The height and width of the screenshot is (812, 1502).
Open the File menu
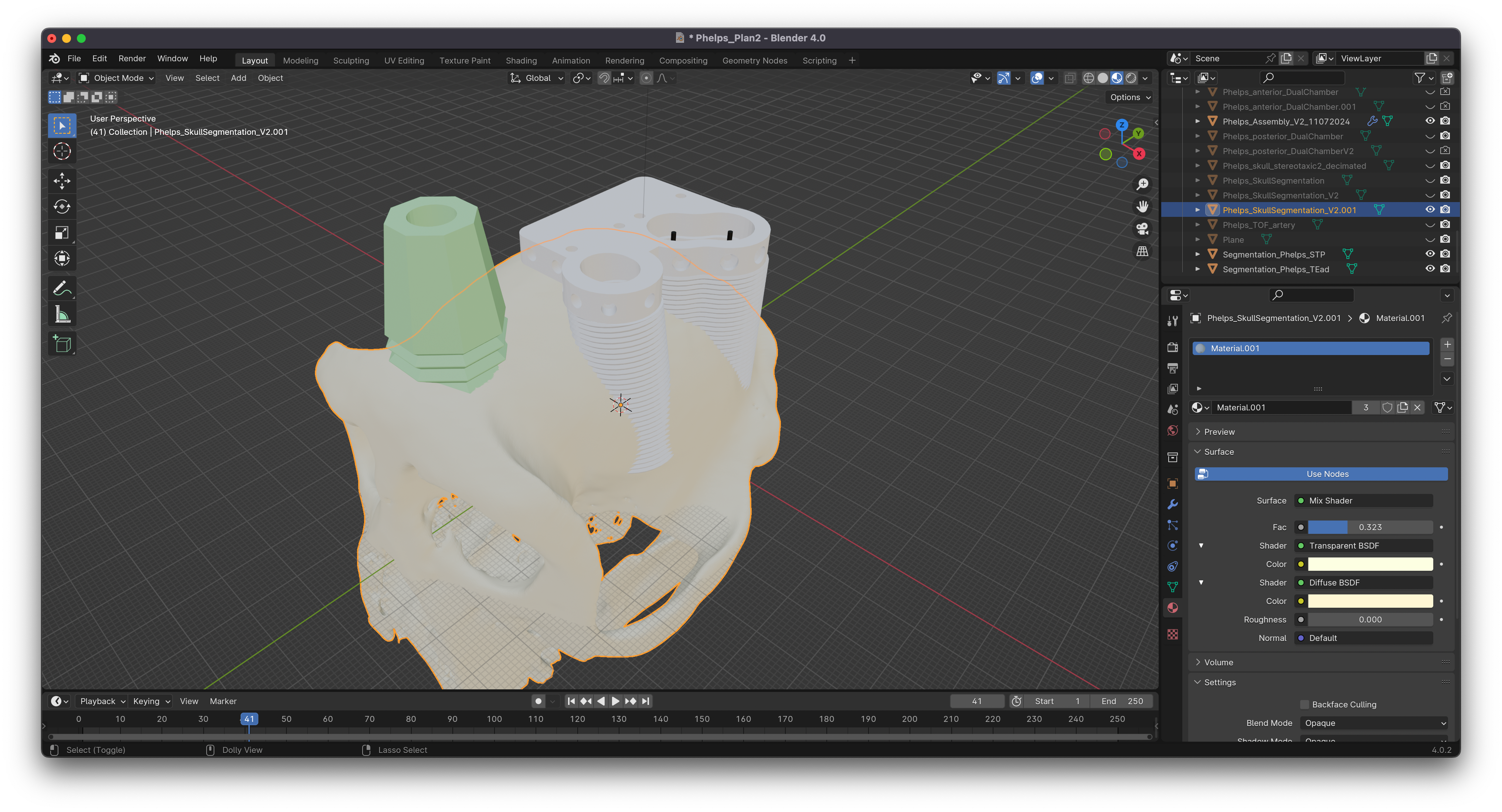[74, 59]
